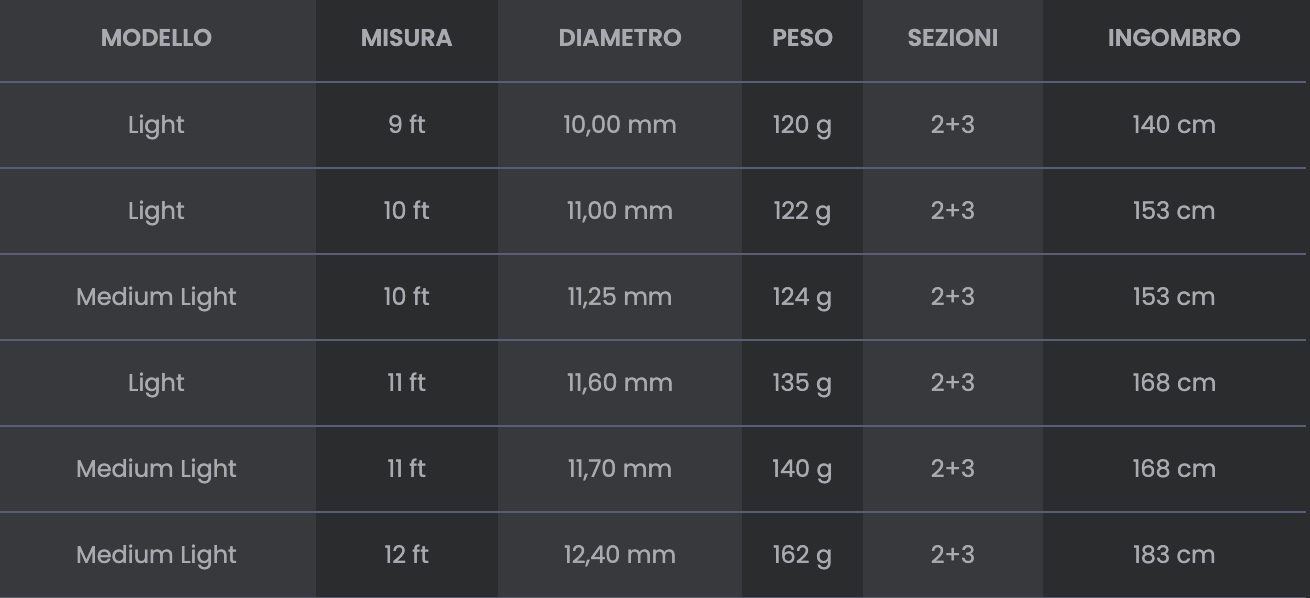Select the 11,60 mm diameter cell
1310x598 pixels.
pyautogui.click(x=620, y=383)
